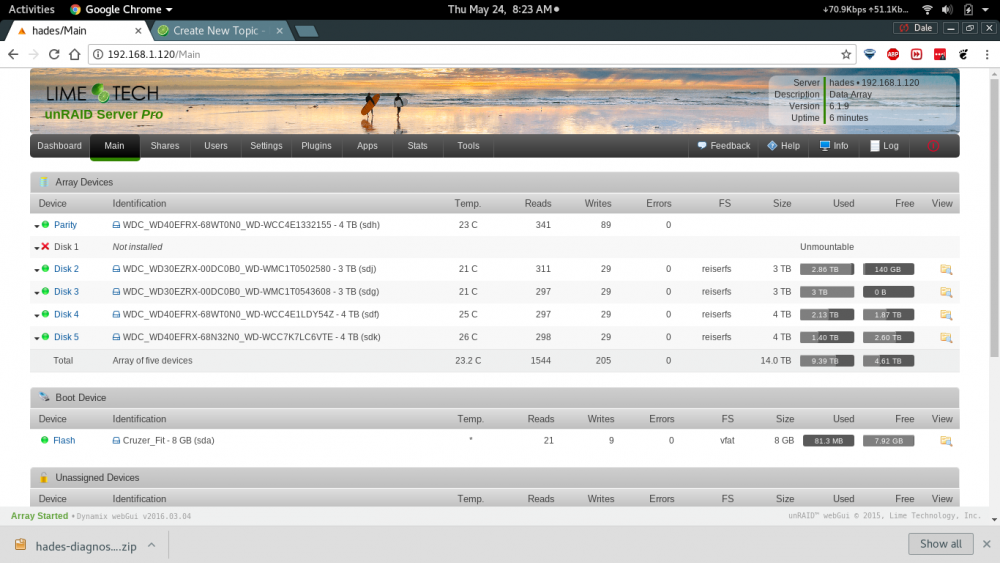Open the Plugins tab
1000x563 pixels.
[316, 146]
